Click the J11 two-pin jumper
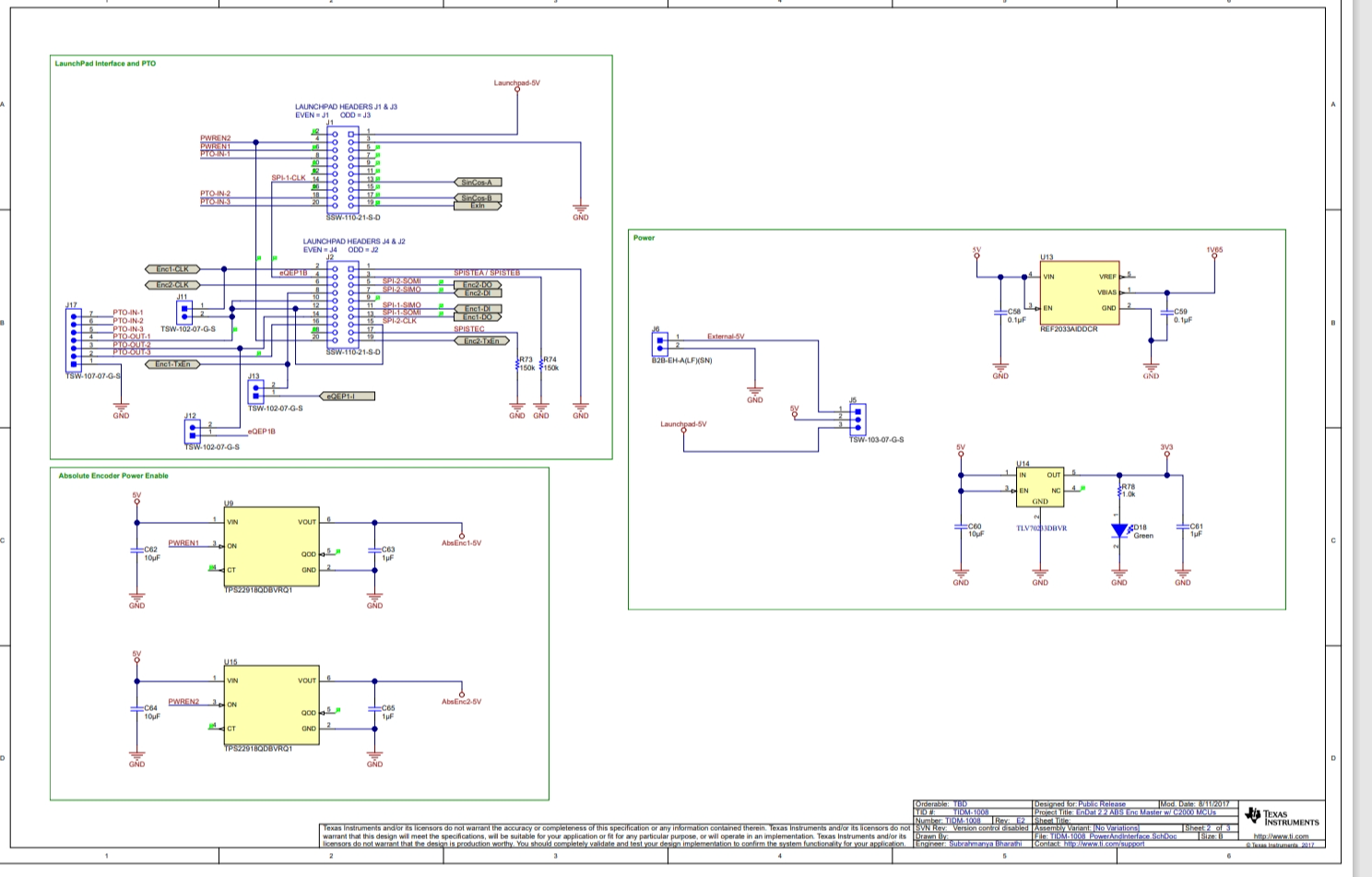This screenshot has height=877, width=1372. click(184, 313)
